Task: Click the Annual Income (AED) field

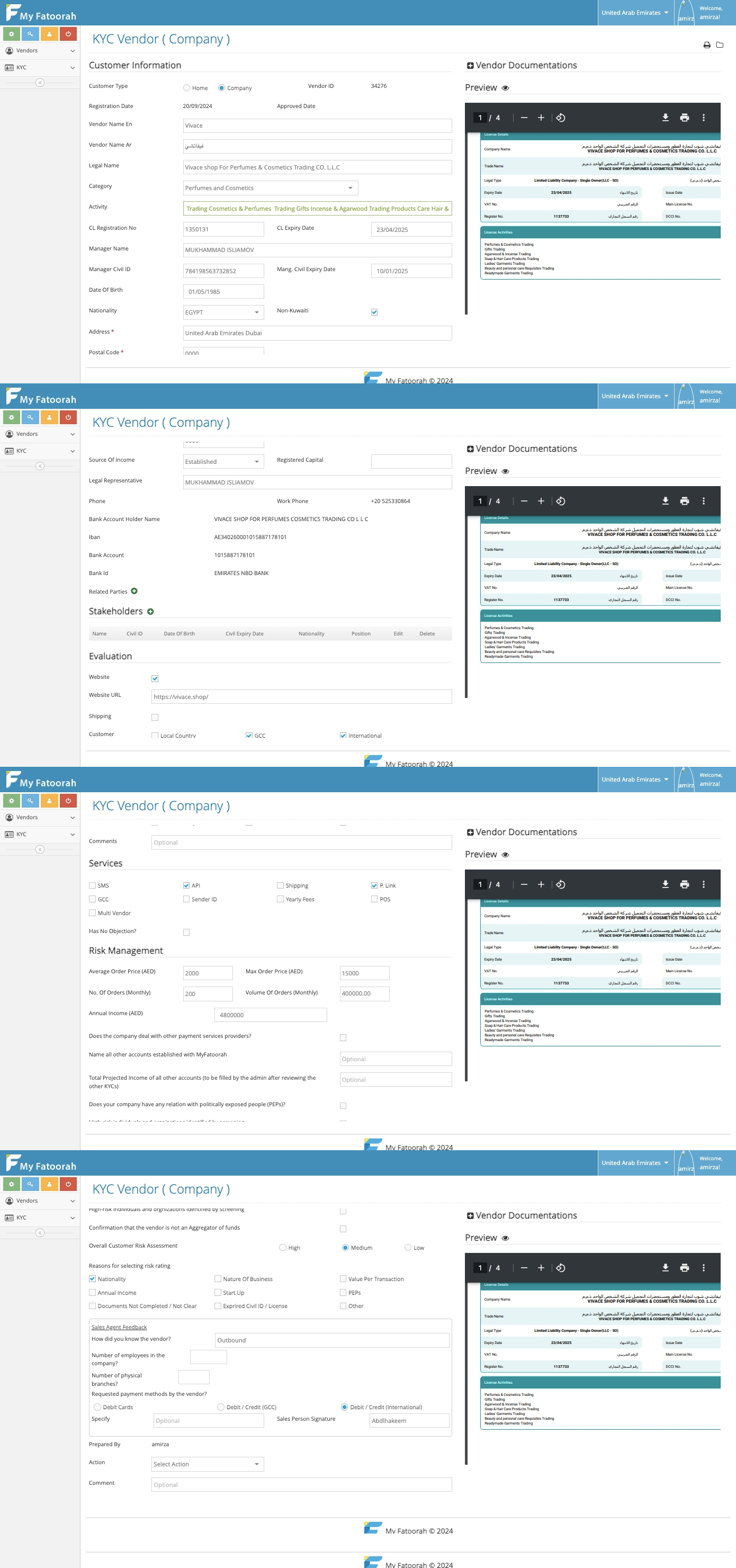Action: pos(270,1015)
